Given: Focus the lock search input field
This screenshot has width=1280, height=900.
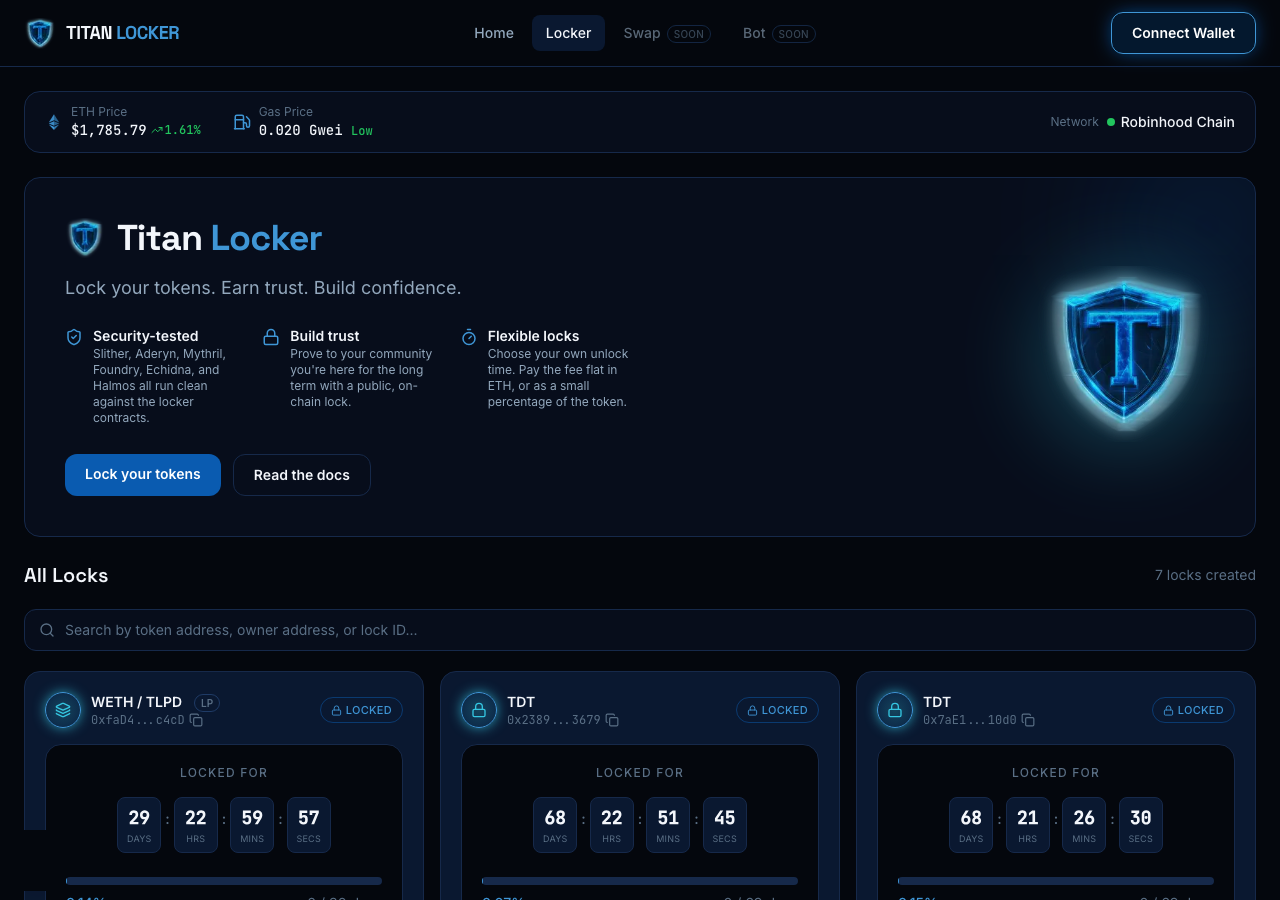Looking at the screenshot, I should [640, 630].
